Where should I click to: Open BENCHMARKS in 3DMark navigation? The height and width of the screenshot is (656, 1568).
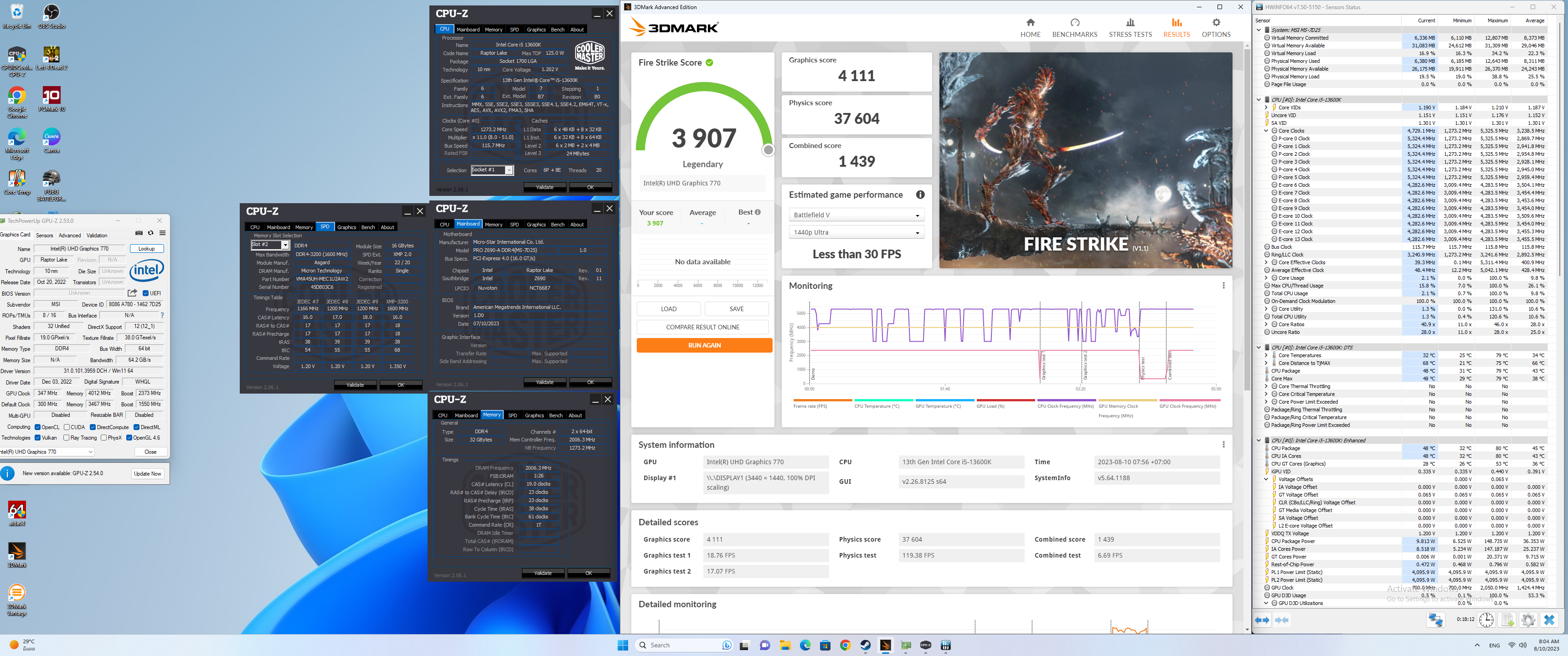[x=1074, y=28]
